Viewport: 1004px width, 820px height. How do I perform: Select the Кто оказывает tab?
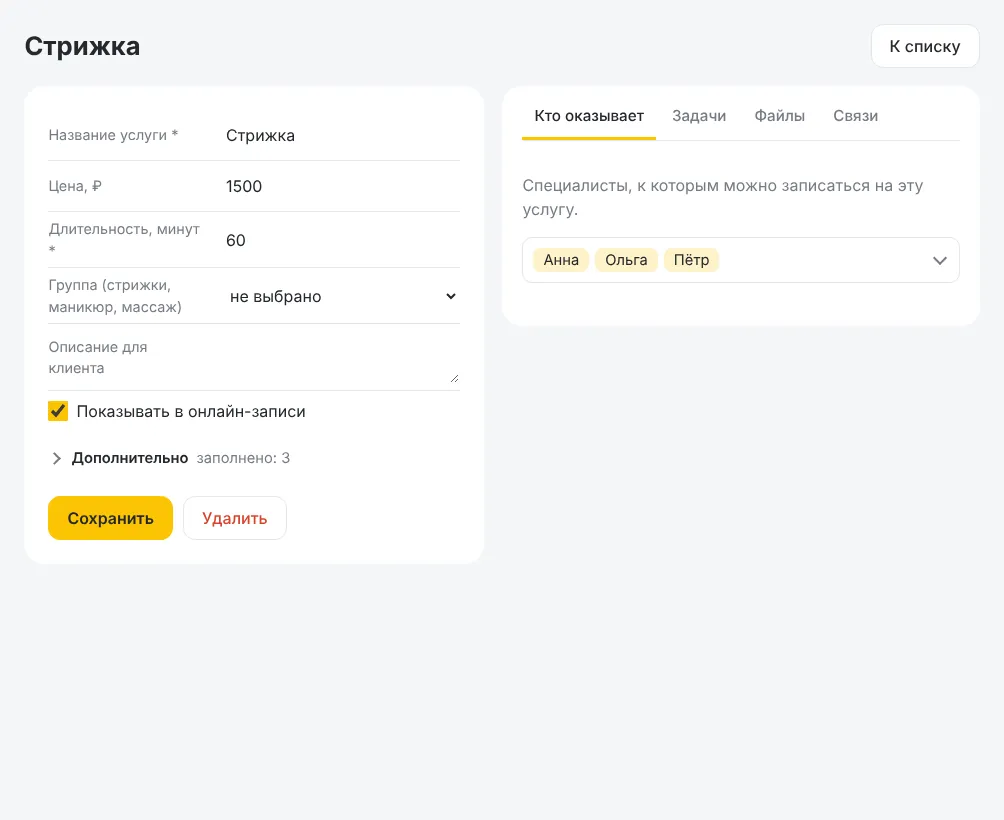(589, 116)
